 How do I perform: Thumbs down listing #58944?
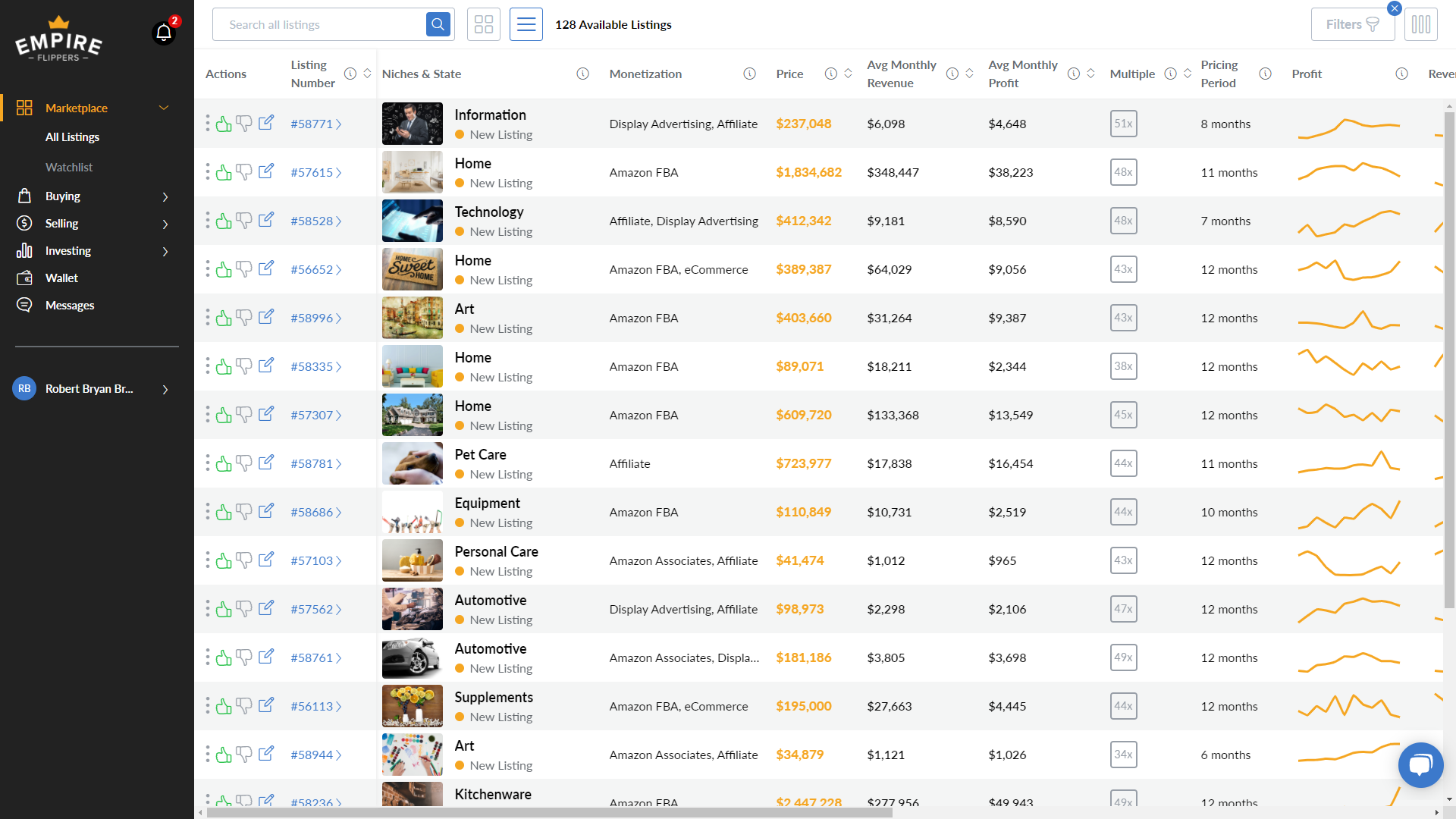pyautogui.click(x=244, y=755)
